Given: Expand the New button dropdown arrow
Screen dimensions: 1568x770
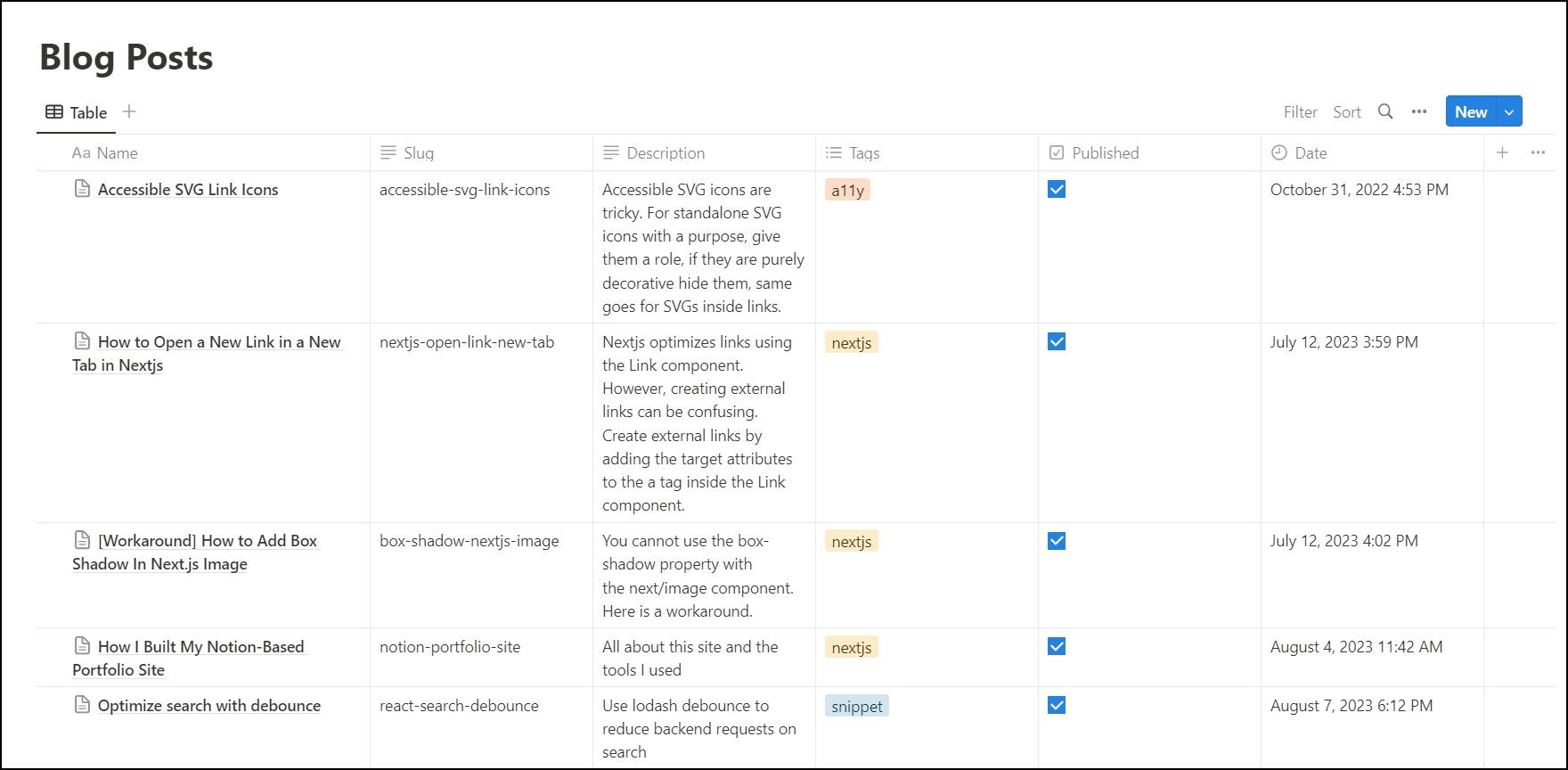Looking at the screenshot, I should tap(1509, 111).
